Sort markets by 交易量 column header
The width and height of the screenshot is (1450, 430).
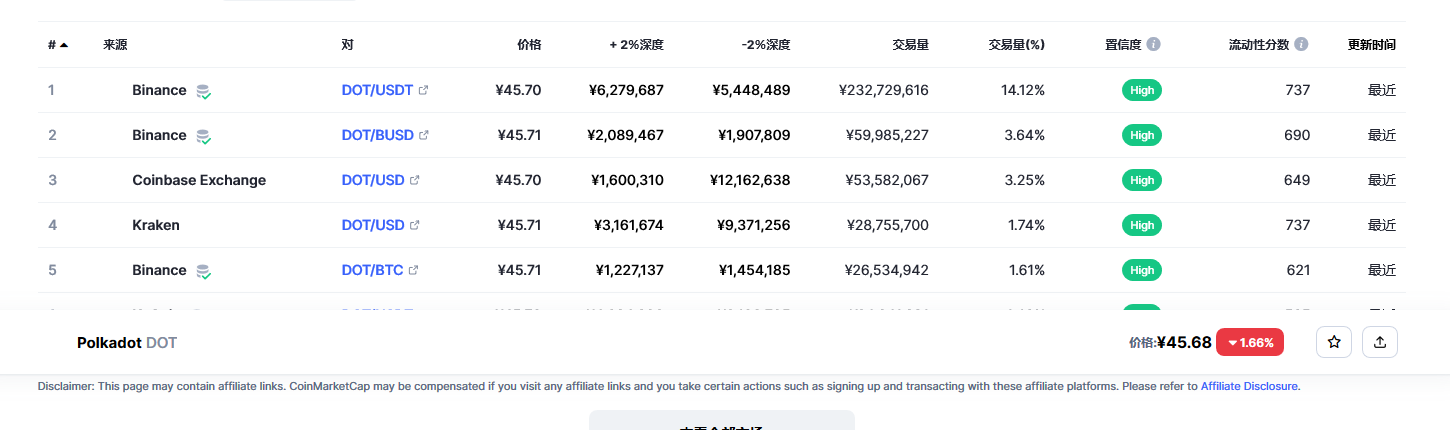click(x=910, y=45)
